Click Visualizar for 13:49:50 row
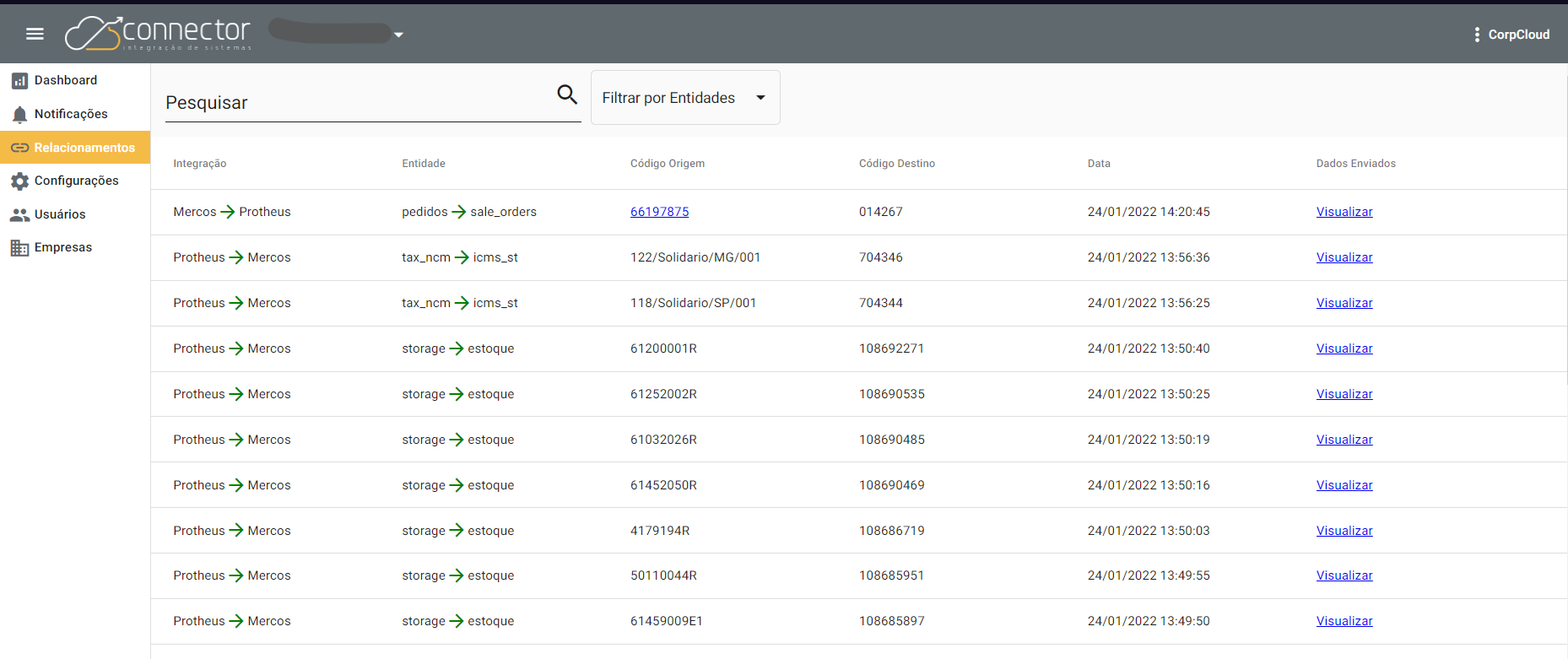This screenshot has height=659, width=1568. point(1344,621)
